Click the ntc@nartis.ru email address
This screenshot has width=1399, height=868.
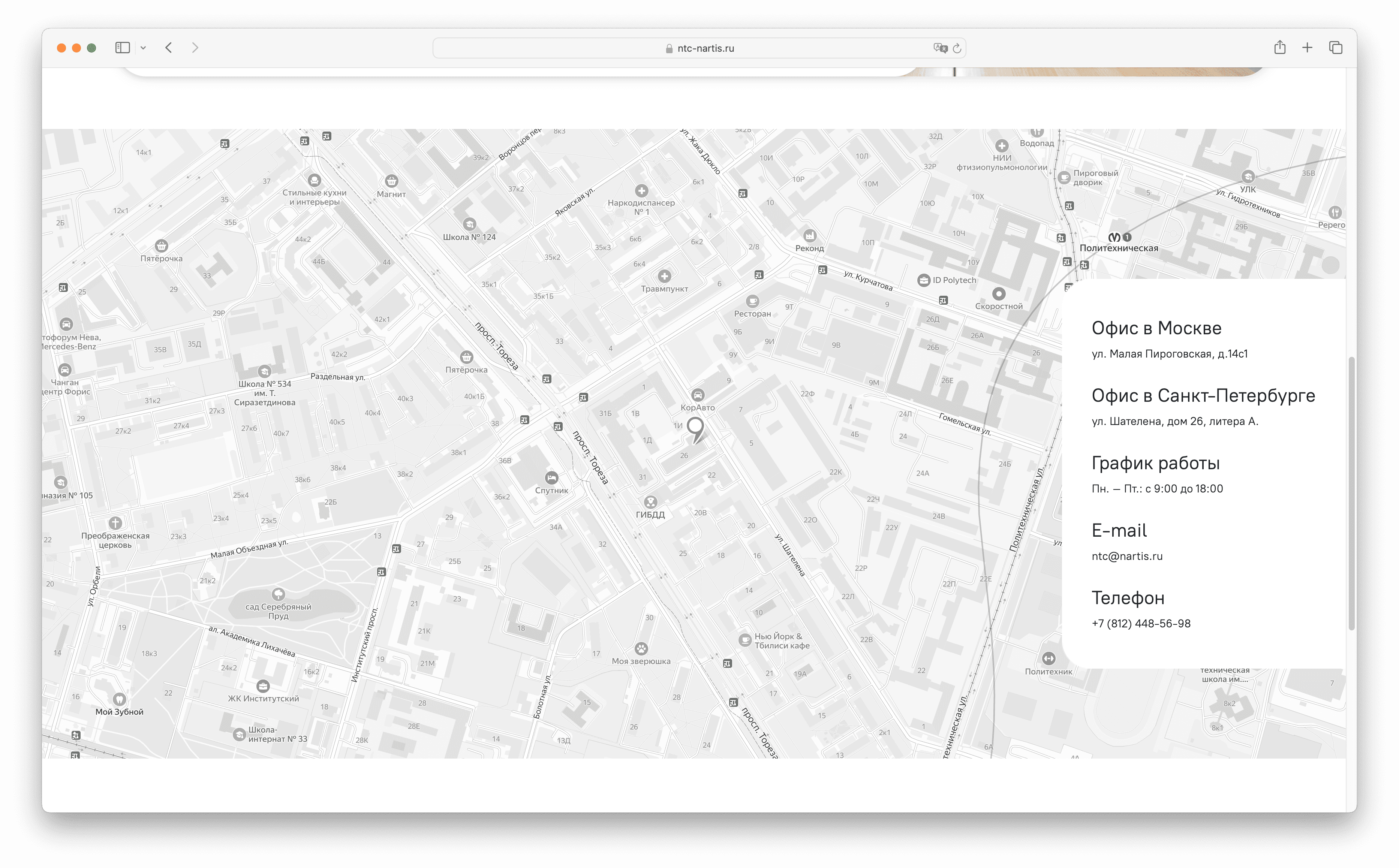(1127, 556)
